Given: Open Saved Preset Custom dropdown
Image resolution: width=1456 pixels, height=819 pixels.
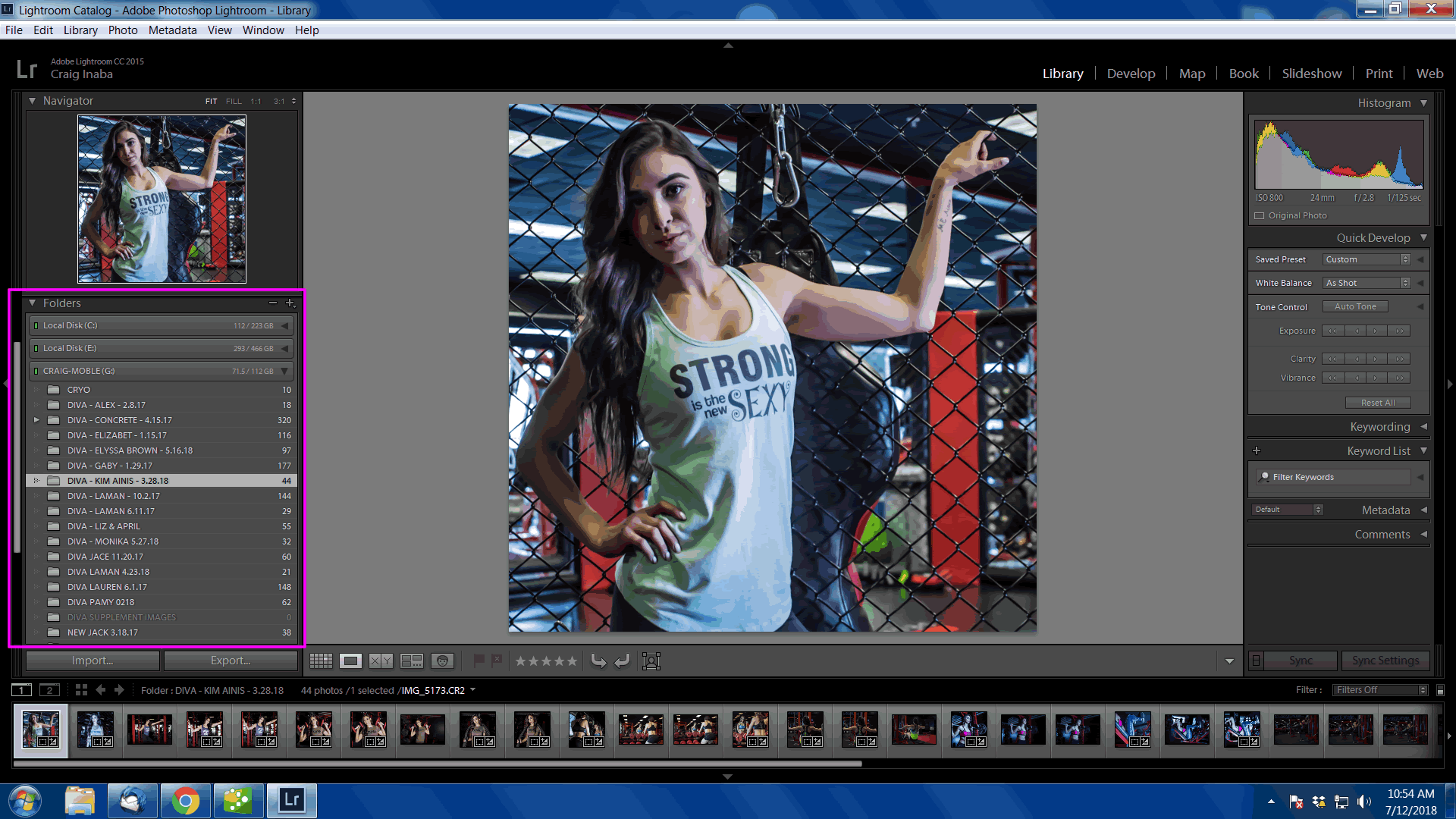Looking at the screenshot, I should pos(1367,259).
